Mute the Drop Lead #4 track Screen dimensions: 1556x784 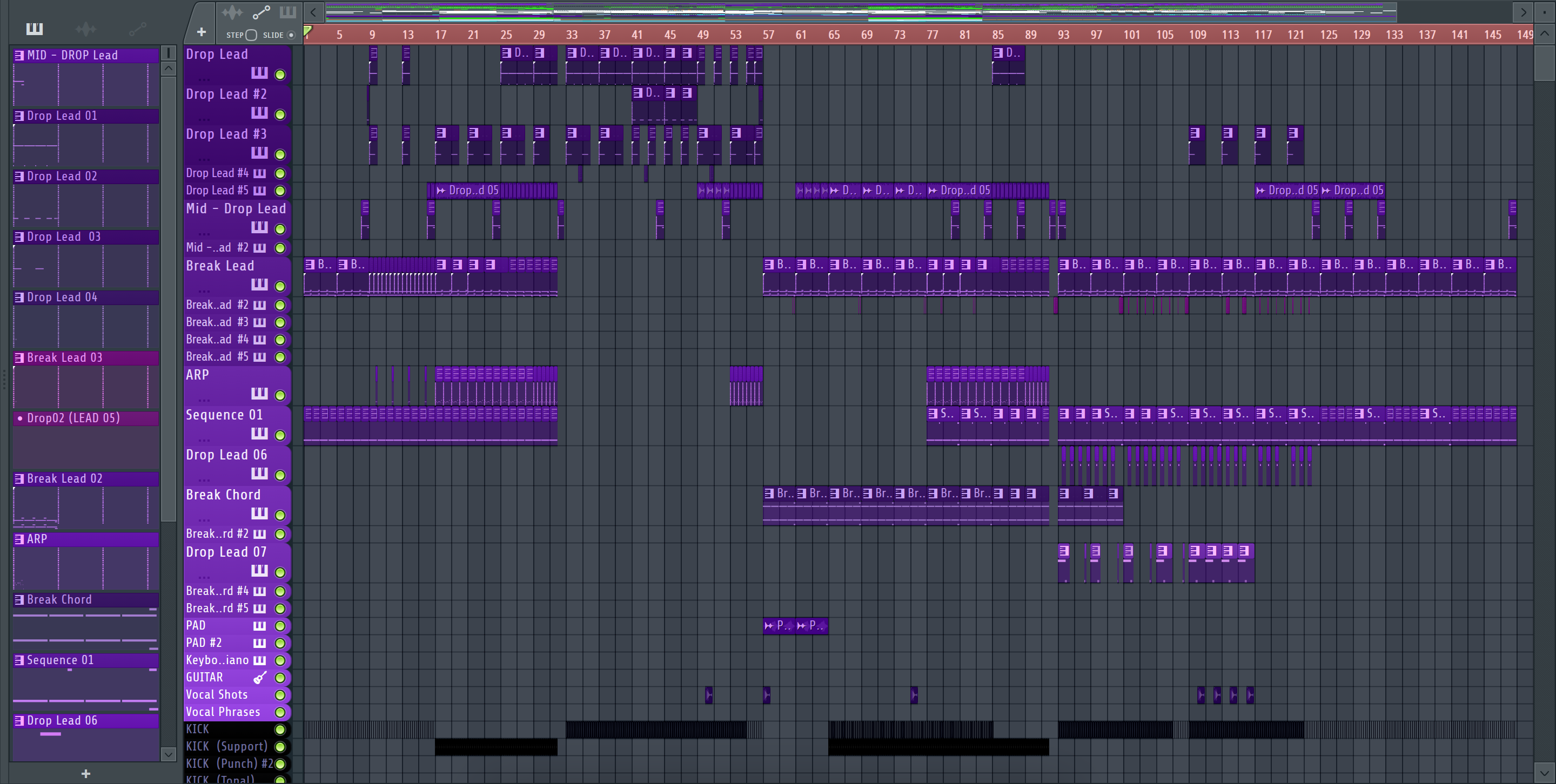tap(280, 173)
